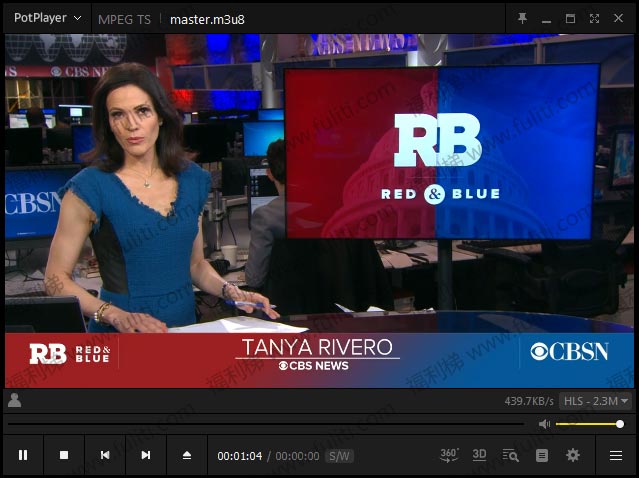Click the eject/open file icon
The image size is (639, 478).
pyautogui.click(x=186, y=455)
